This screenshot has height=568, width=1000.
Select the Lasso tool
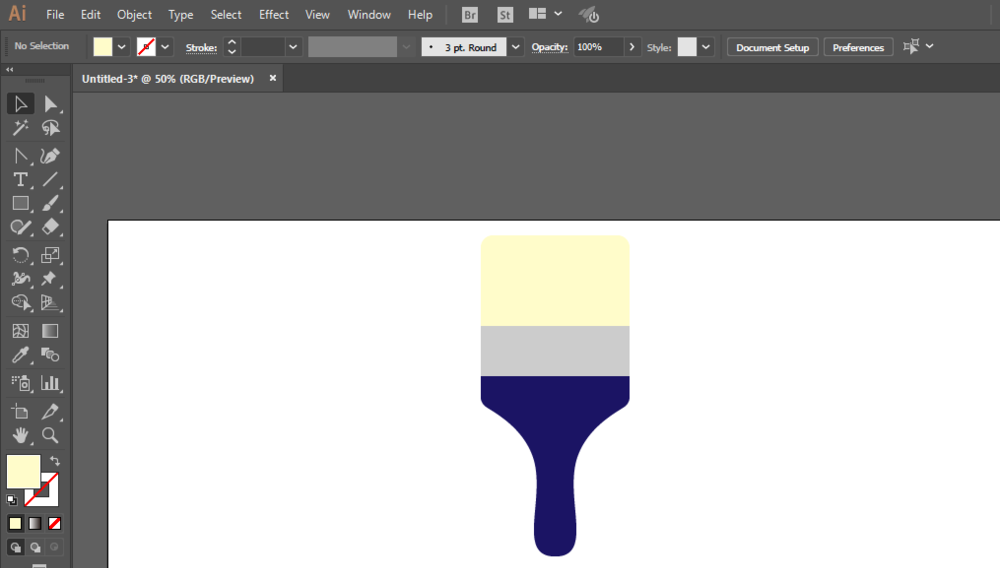[50, 128]
